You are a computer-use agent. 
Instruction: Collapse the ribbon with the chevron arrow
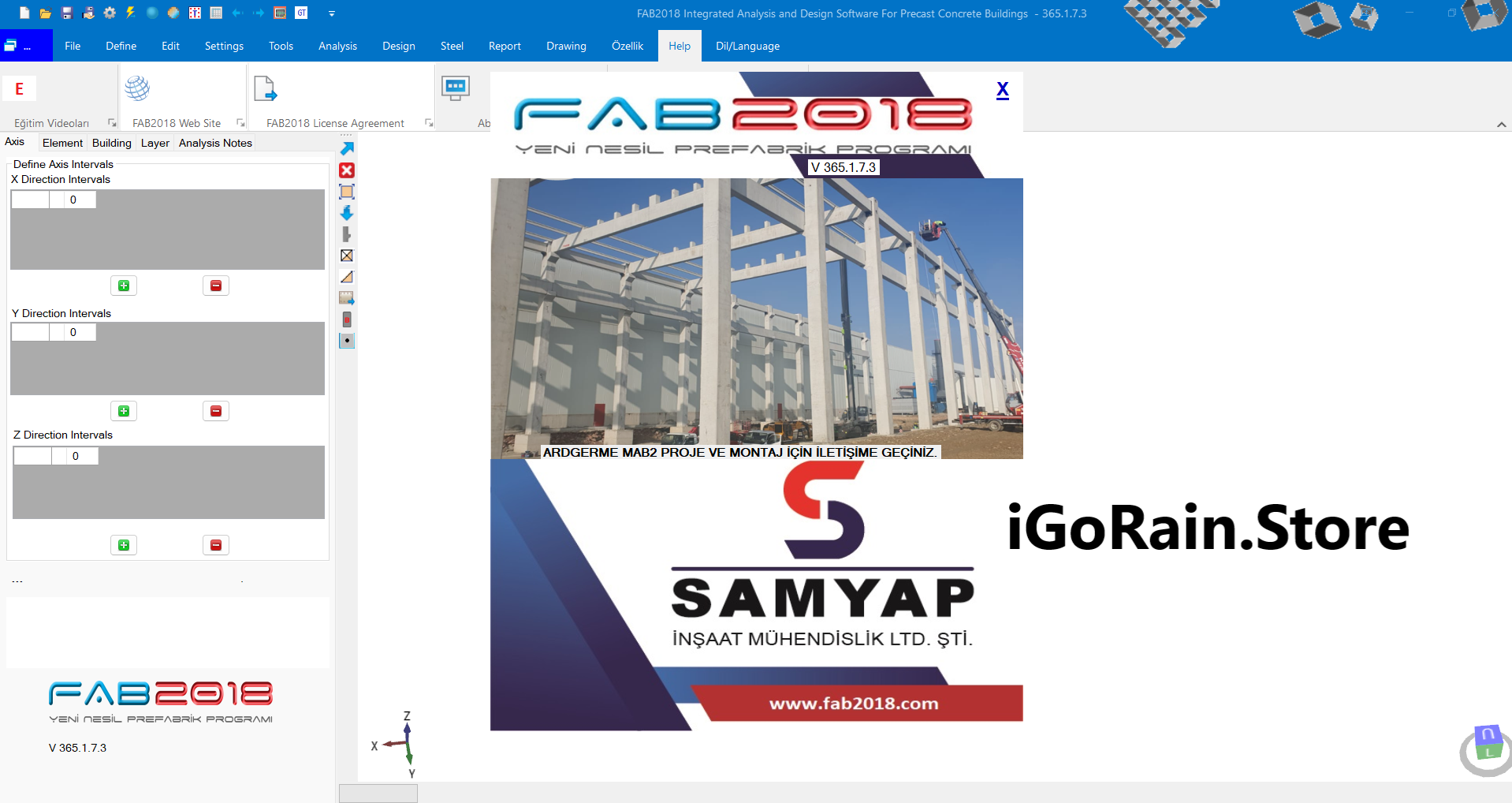pos(1501,125)
